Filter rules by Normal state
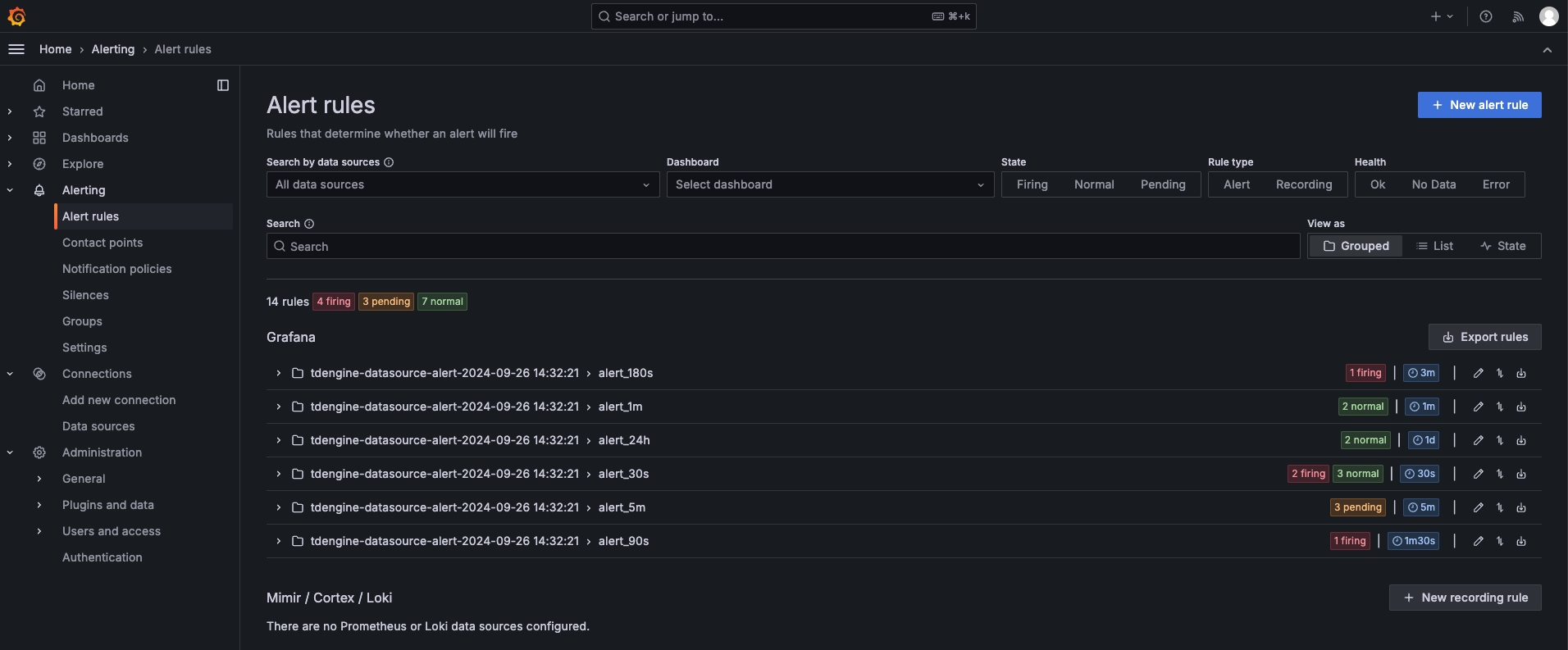This screenshot has height=650, width=1568. [x=1094, y=184]
